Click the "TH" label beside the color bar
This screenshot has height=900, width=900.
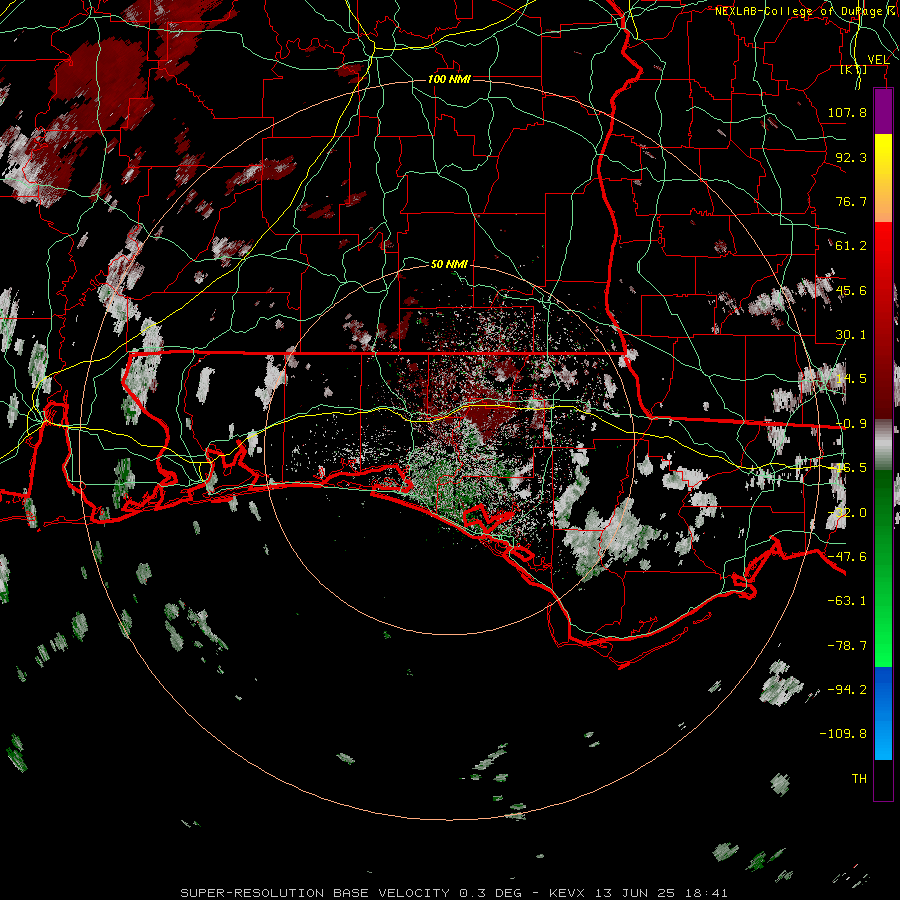[859, 779]
